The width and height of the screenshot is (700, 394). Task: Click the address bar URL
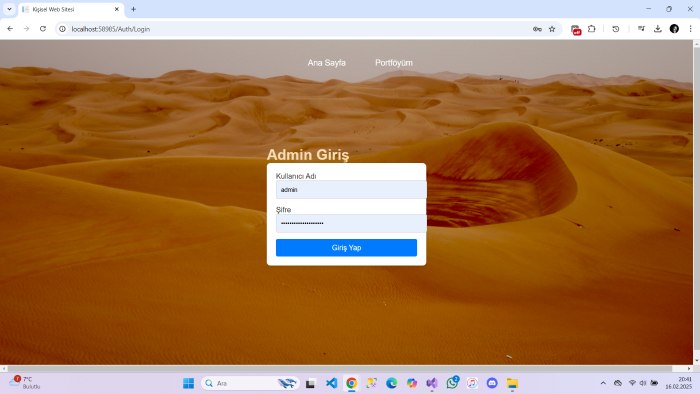(111, 29)
